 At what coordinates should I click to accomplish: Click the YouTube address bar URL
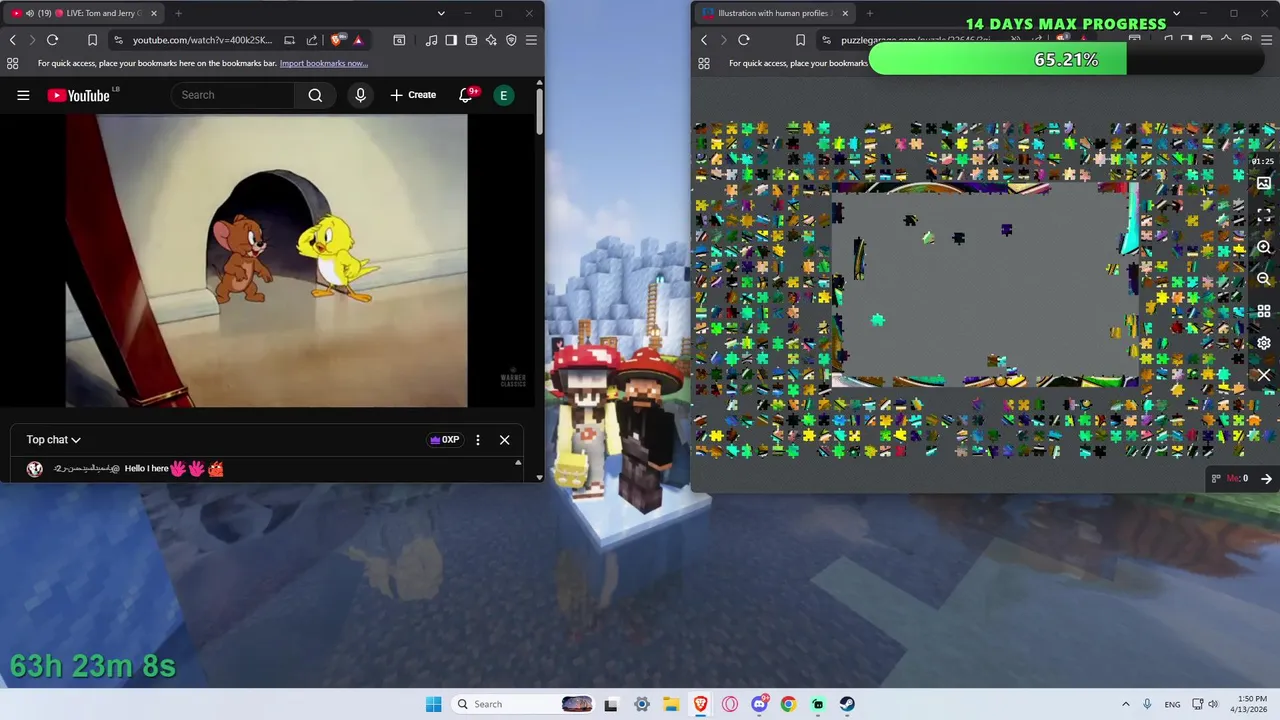[202, 40]
